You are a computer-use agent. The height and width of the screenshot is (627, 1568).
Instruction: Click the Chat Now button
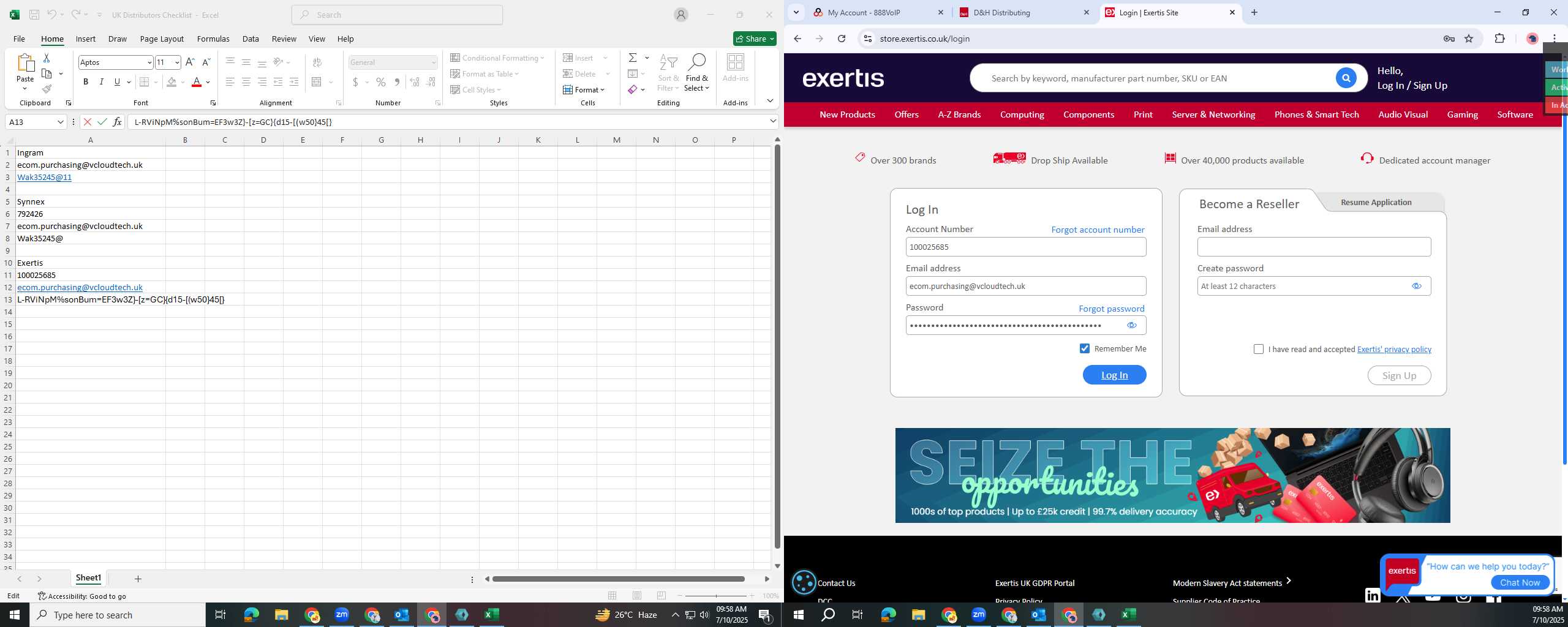tap(1520, 582)
